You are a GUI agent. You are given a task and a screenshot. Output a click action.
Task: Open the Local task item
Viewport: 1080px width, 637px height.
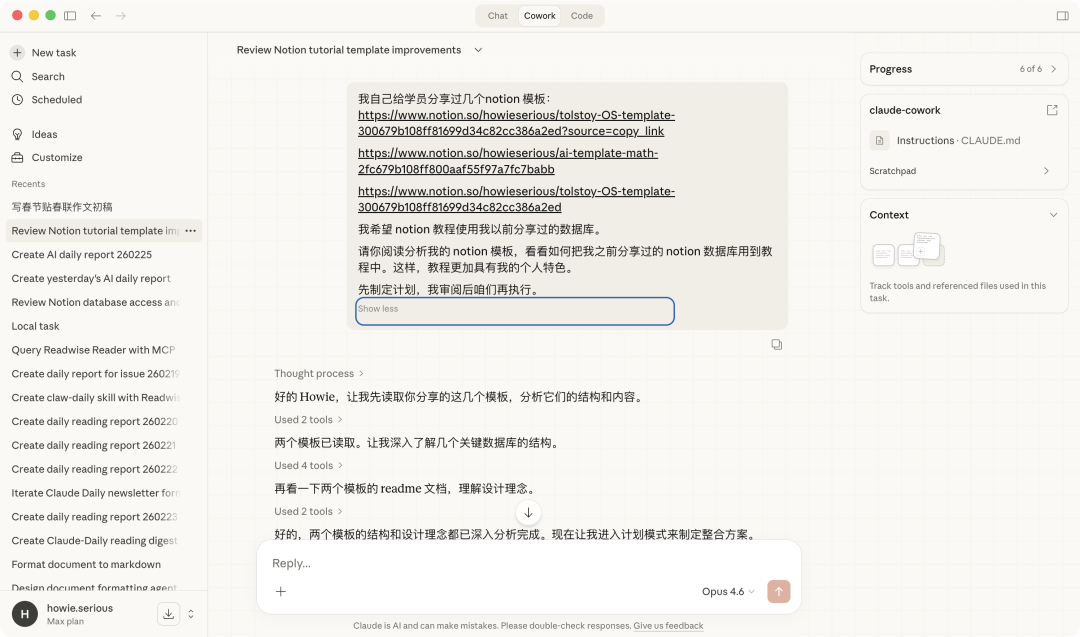35,326
